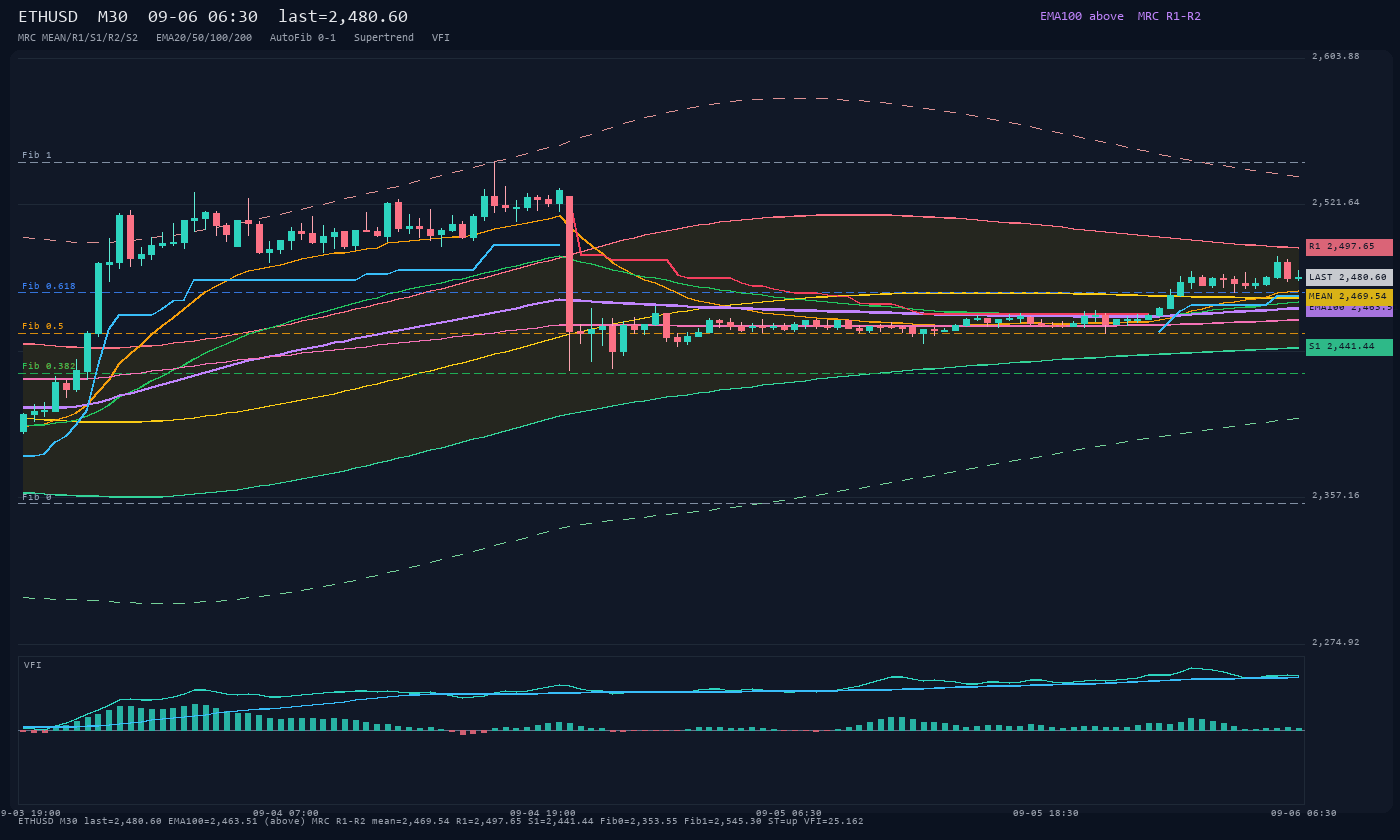Click the Fib 0.382 level label
This screenshot has width=1400, height=840.
[49, 366]
